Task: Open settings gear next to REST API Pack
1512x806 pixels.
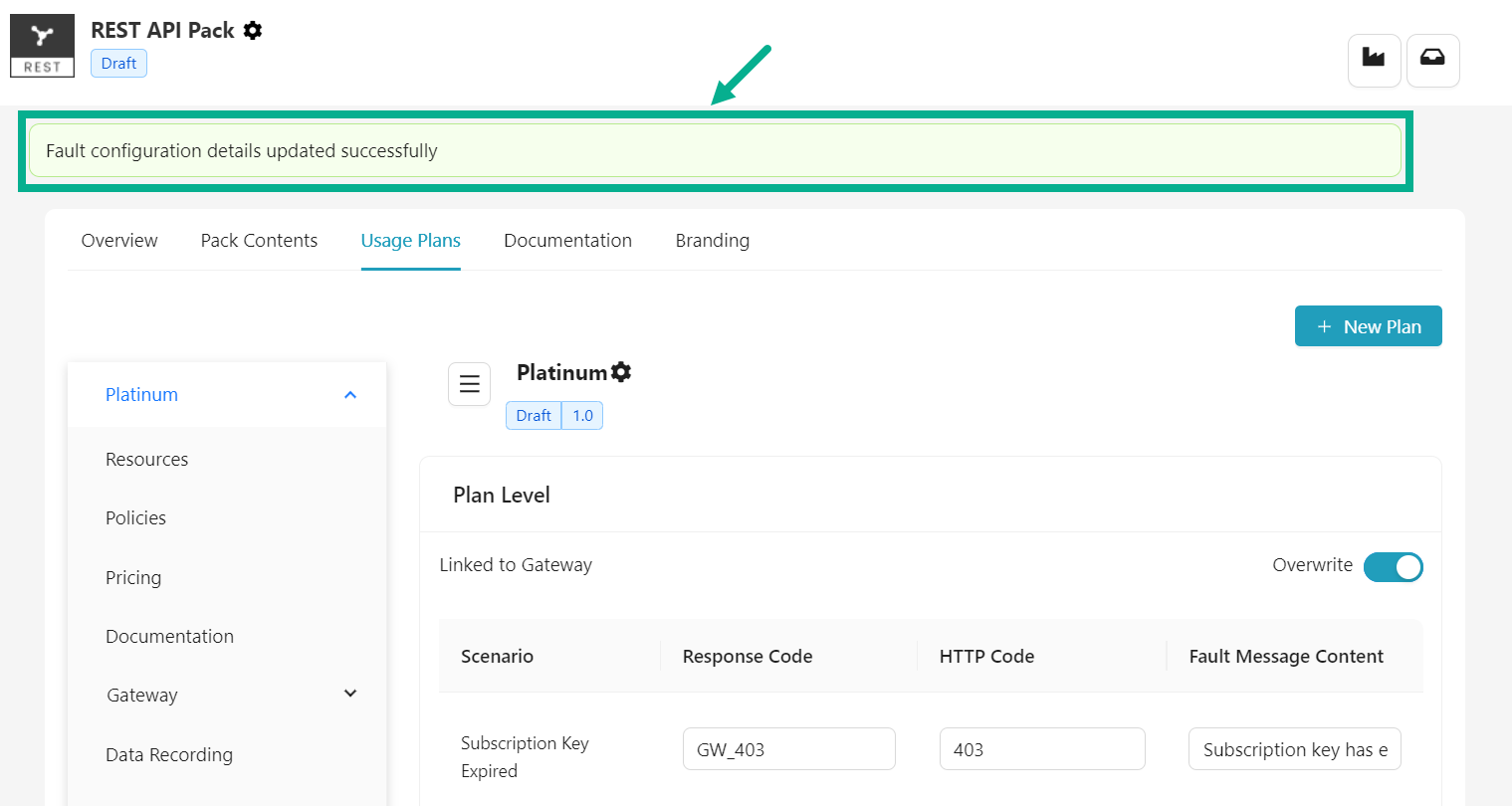Action: [253, 31]
